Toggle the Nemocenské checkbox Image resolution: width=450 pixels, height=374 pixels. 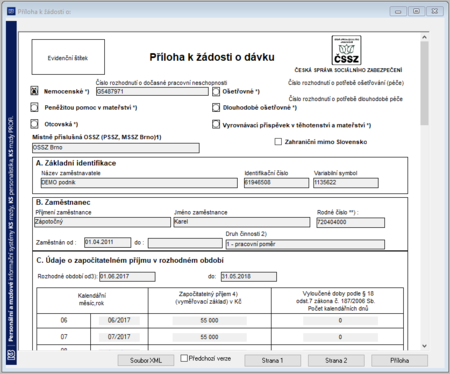[x=34, y=91]
